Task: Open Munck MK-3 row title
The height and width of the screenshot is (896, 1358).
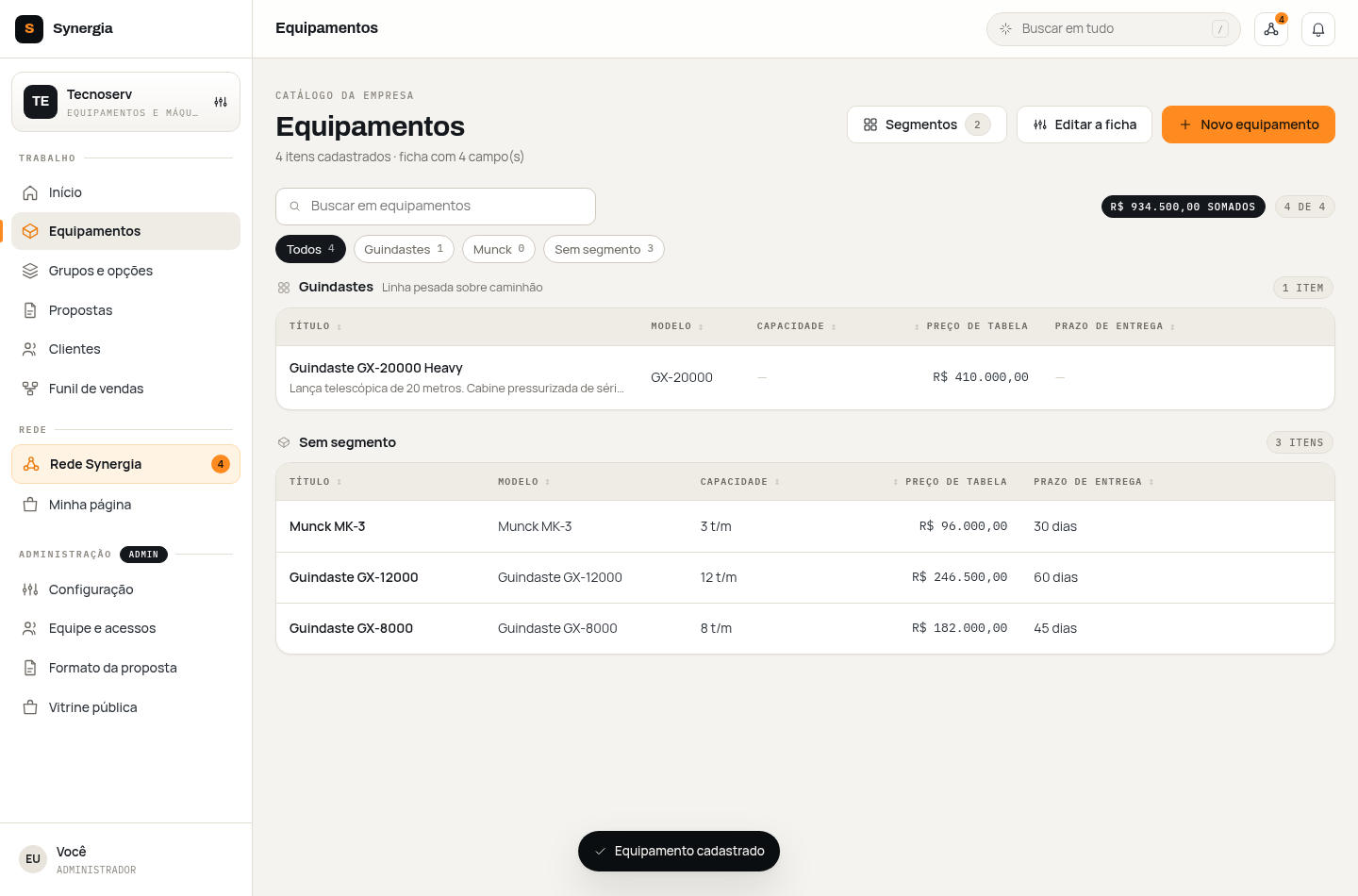Action: [327, 526]
